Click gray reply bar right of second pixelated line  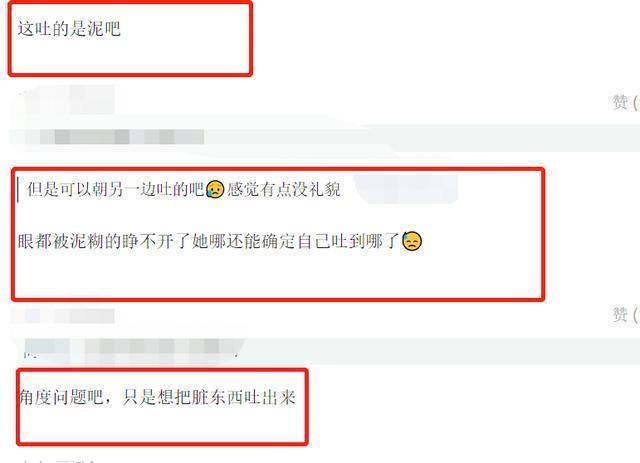[x=439, y=350]
